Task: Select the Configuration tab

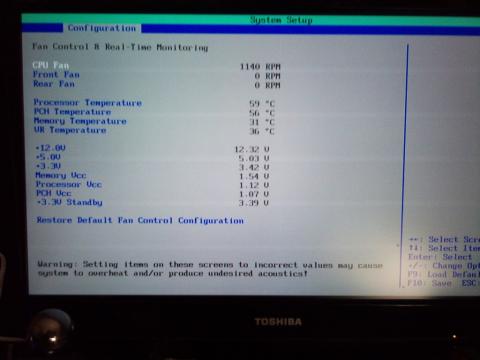Action: tap(102, 28)
